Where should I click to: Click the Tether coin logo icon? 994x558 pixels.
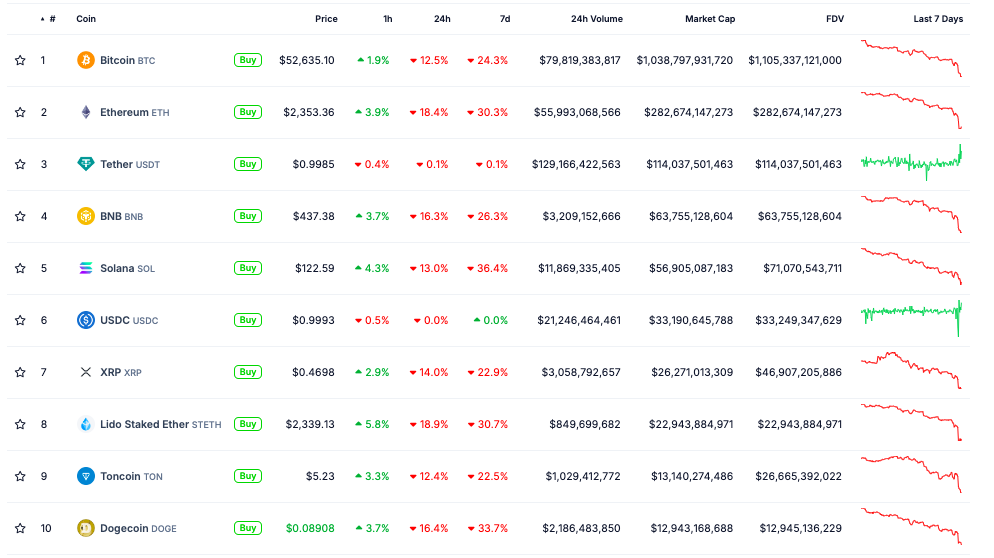pos(86,164)
